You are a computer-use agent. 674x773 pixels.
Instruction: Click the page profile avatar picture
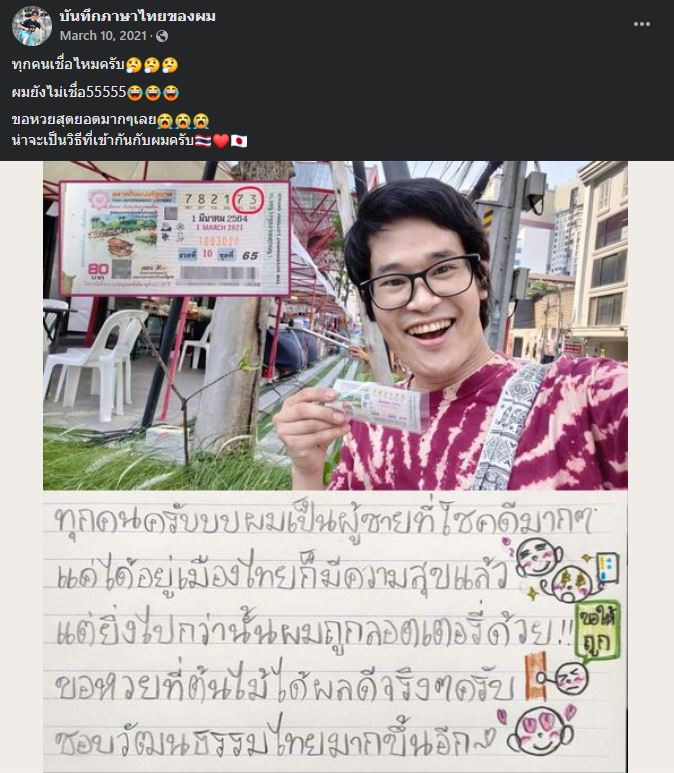32,27
